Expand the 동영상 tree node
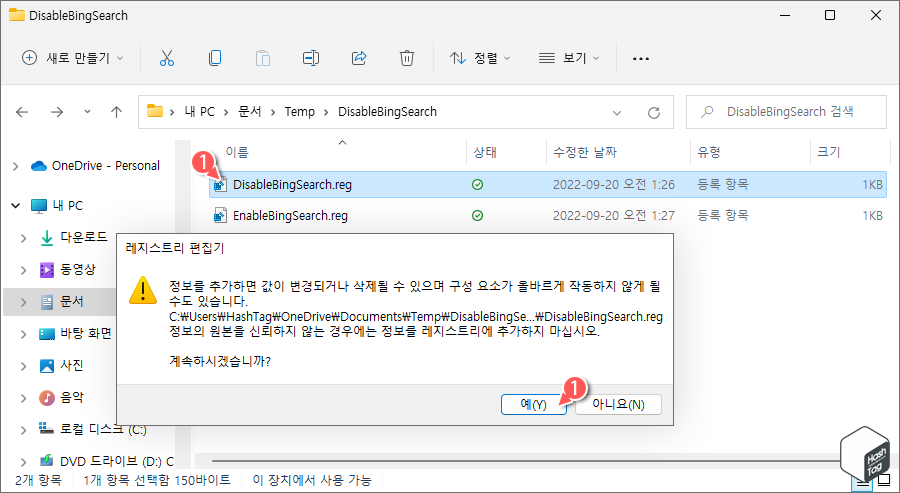The image size is (900, 493). click(24, 270)
